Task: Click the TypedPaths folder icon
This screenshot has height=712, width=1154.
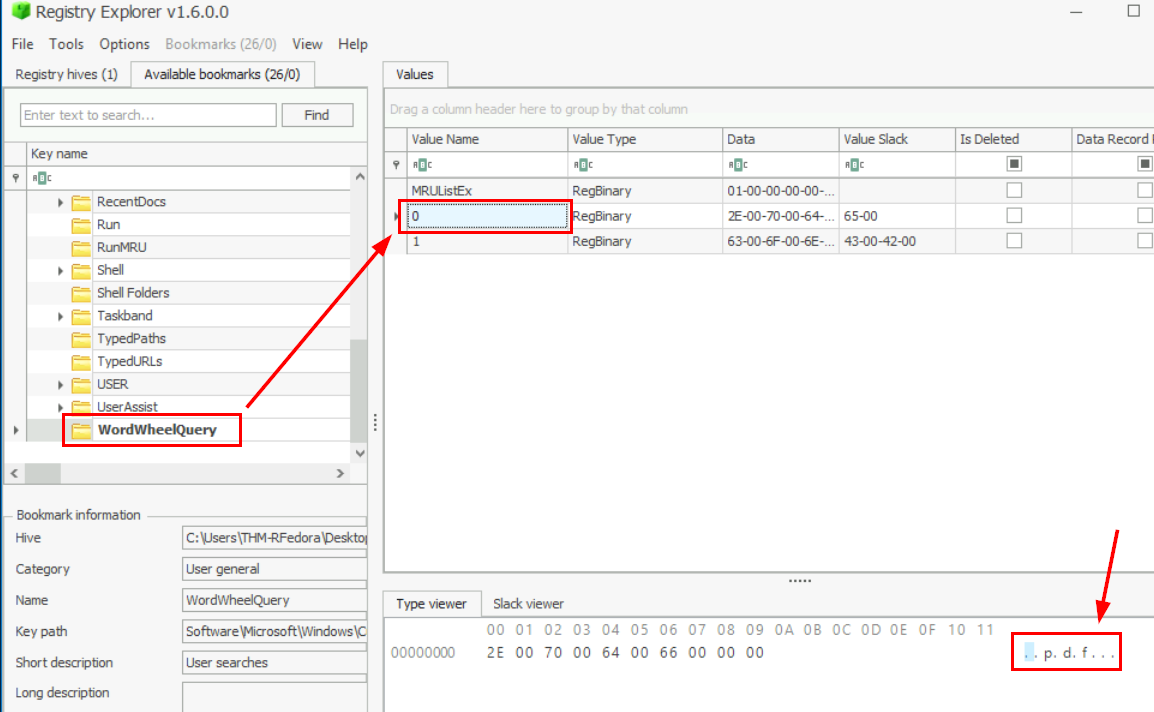Action: [82, 338]
